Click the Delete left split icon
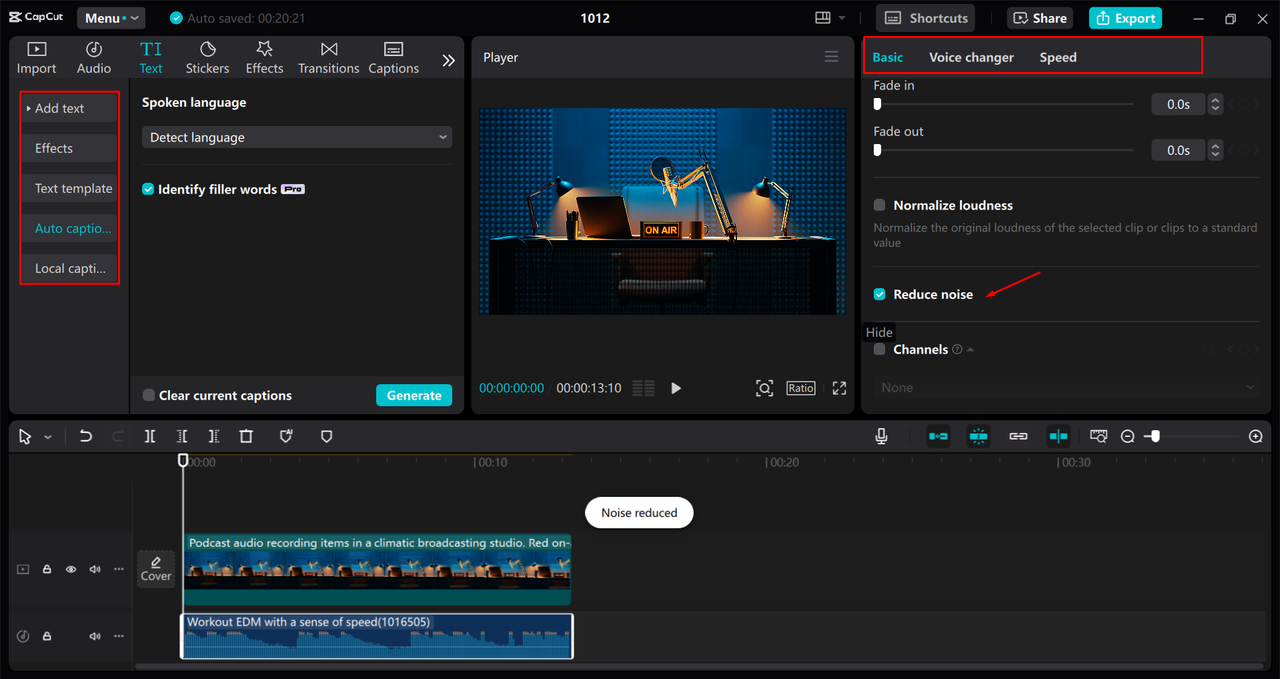Image resolution: width=1280 pixels, height=679 pixels. 182,436
